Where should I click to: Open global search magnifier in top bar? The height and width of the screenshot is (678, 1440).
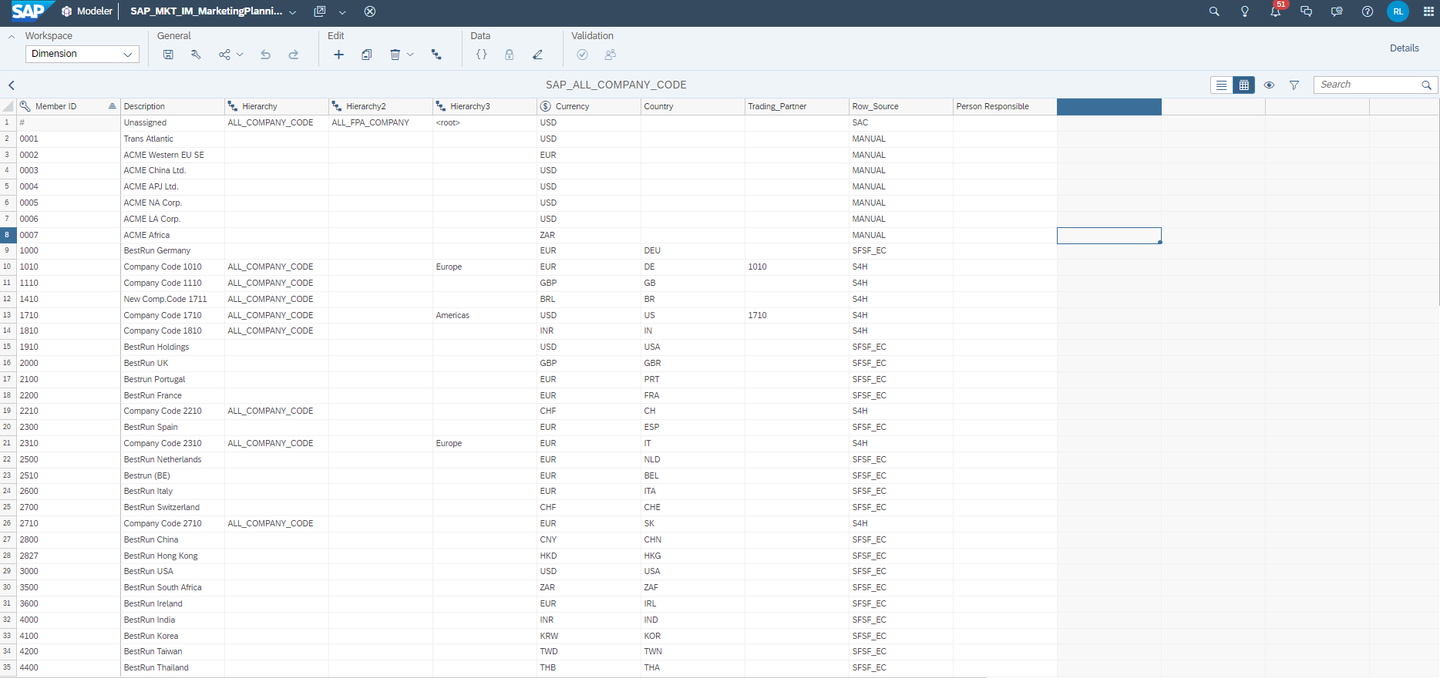point(1214,12)
